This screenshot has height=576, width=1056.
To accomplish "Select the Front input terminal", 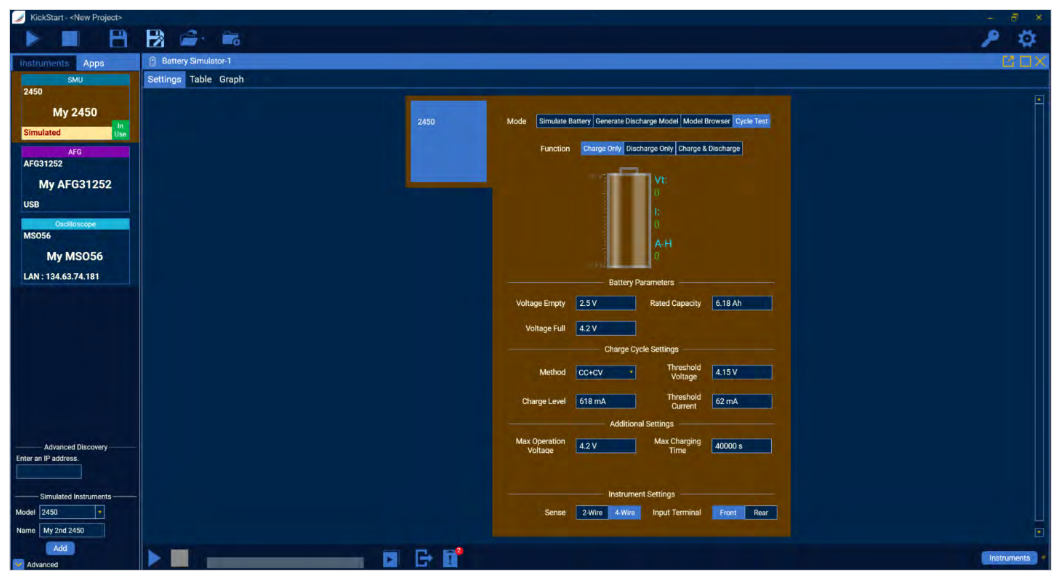I will [728, 513].
